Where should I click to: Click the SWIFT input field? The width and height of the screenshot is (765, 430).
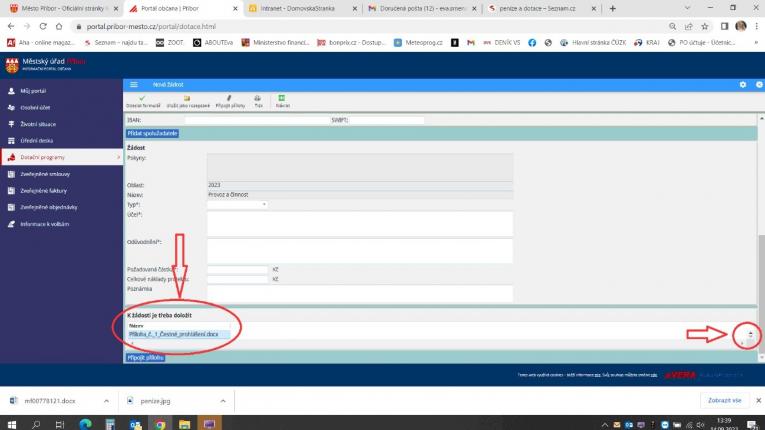[x=386, y=120]
